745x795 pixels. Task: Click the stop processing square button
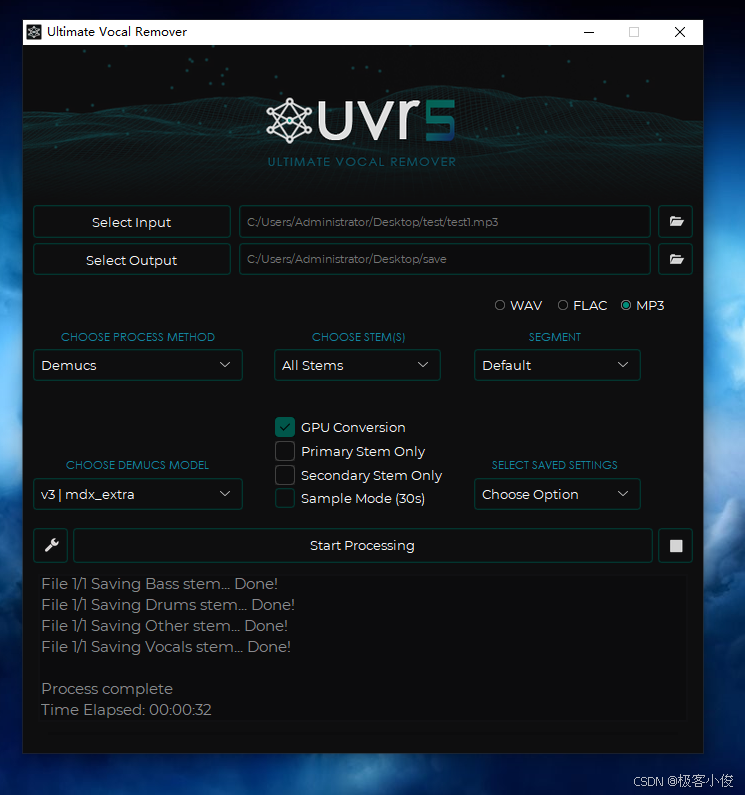675,546
